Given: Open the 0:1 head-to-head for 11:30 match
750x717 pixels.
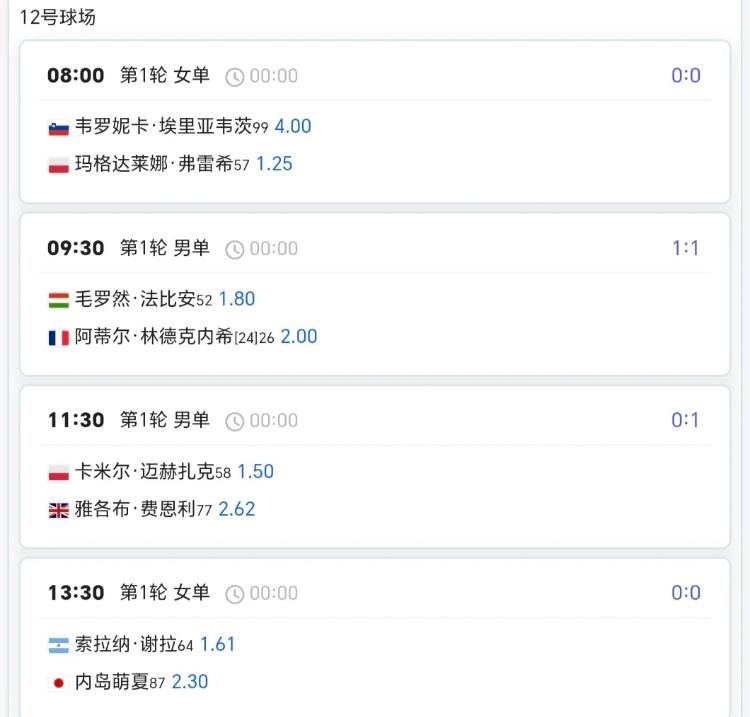Looking at the screenshot, I should coord(685,420).
